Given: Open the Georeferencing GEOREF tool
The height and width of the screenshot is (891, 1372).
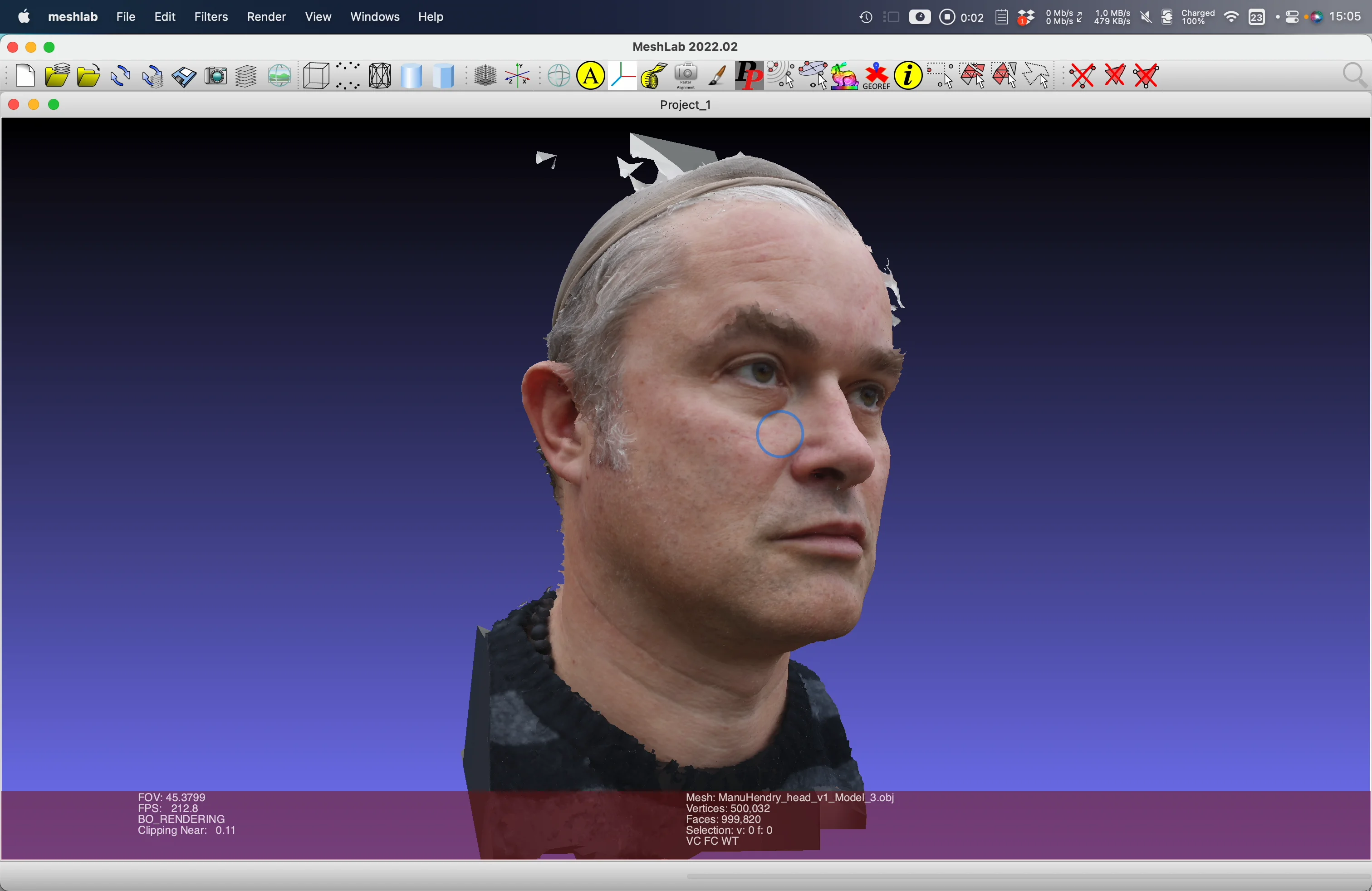Looking at the screenshot, I should pyautogui.click(x=876, y=76).
